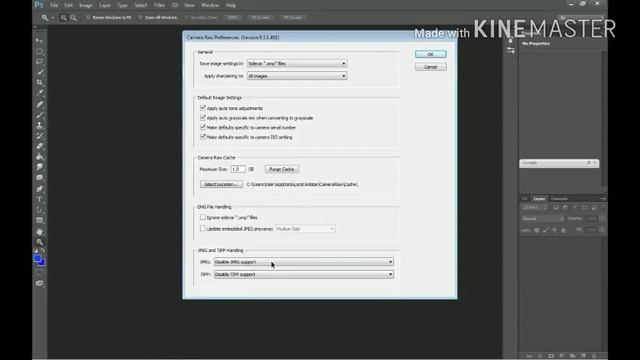Open the Layers panel flyout menu

603,199
